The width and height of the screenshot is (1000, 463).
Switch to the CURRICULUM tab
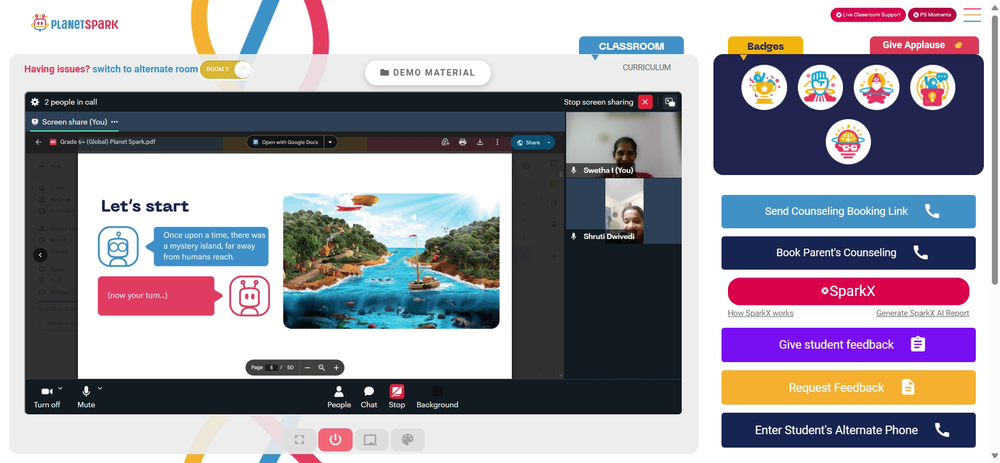[x=647, y=68]
